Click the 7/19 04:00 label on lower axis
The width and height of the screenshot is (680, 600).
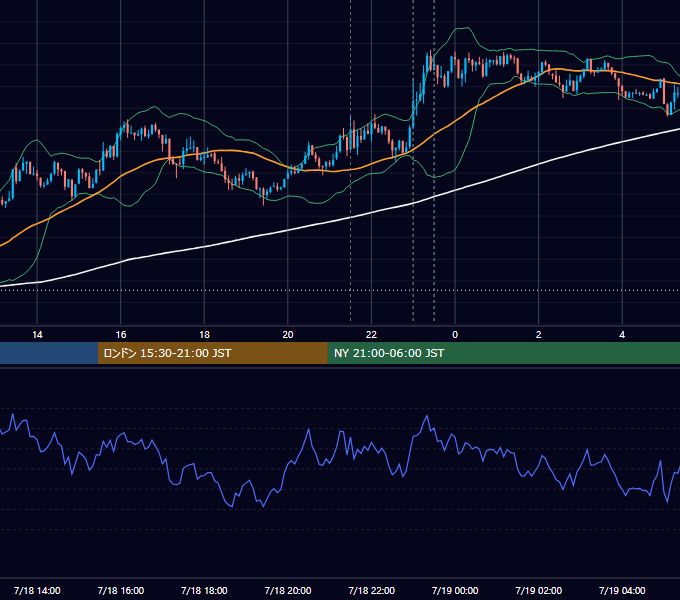[622, 590]
